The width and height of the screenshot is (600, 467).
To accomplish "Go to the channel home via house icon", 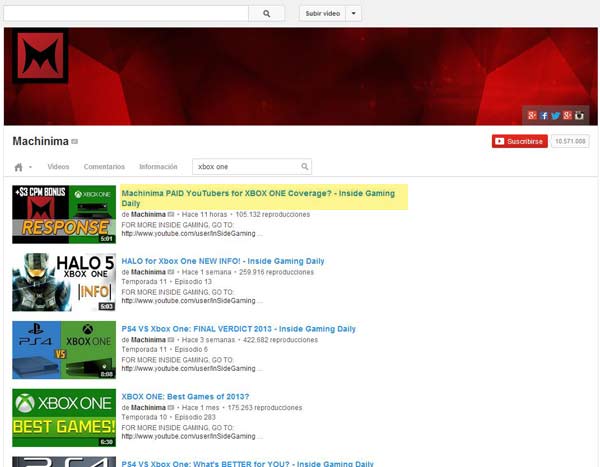I will [x=18, y=167].
